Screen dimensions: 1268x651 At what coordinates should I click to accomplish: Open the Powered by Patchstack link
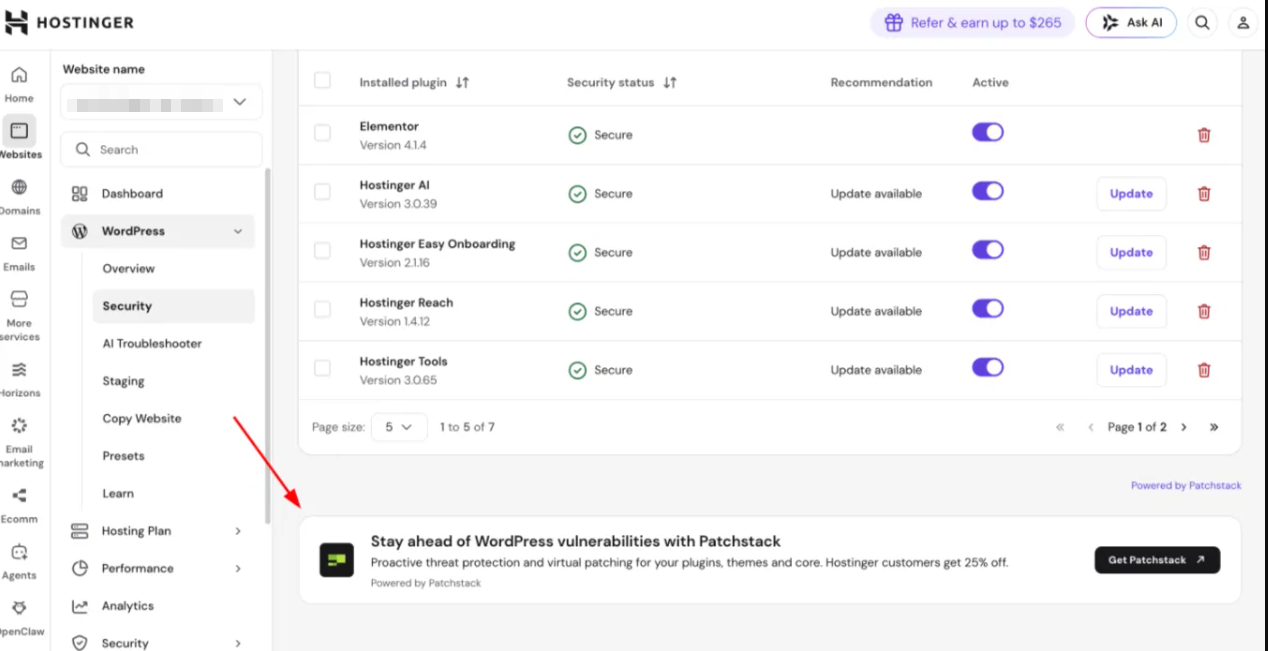coord(1186,485)
